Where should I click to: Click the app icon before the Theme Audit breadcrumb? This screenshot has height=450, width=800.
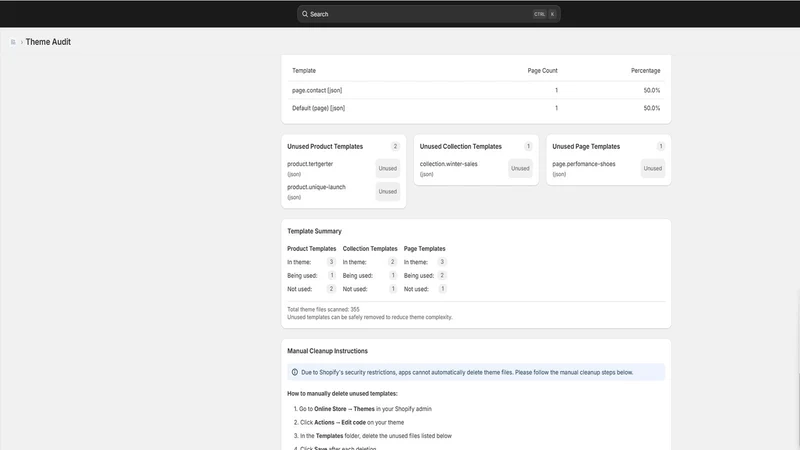click(x=13, y=42)
